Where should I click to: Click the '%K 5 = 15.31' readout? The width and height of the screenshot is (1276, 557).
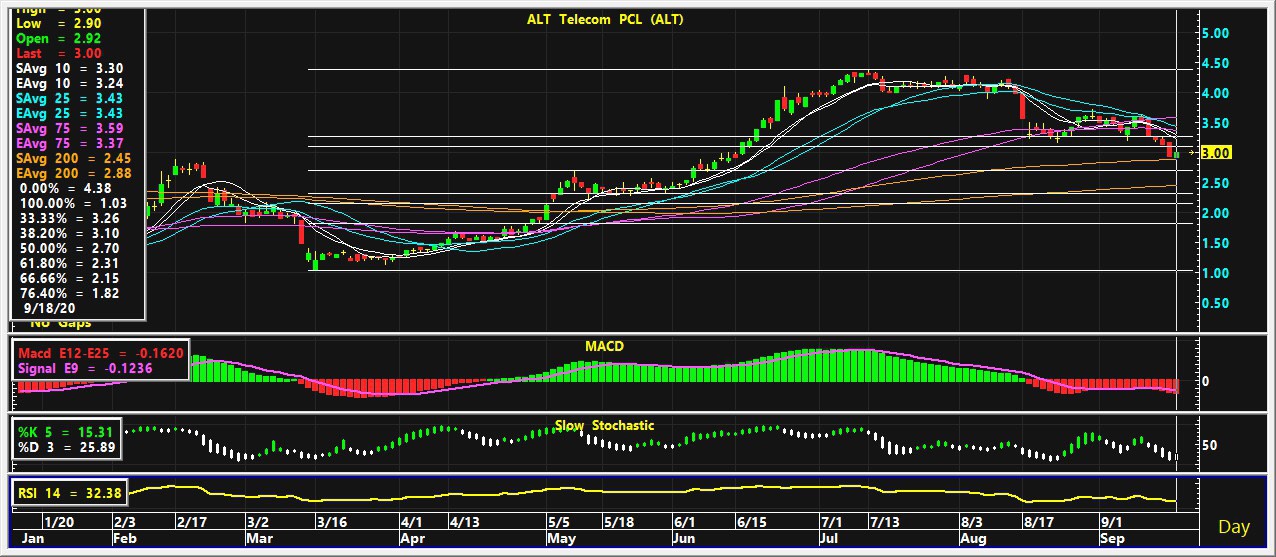(67, 431)
